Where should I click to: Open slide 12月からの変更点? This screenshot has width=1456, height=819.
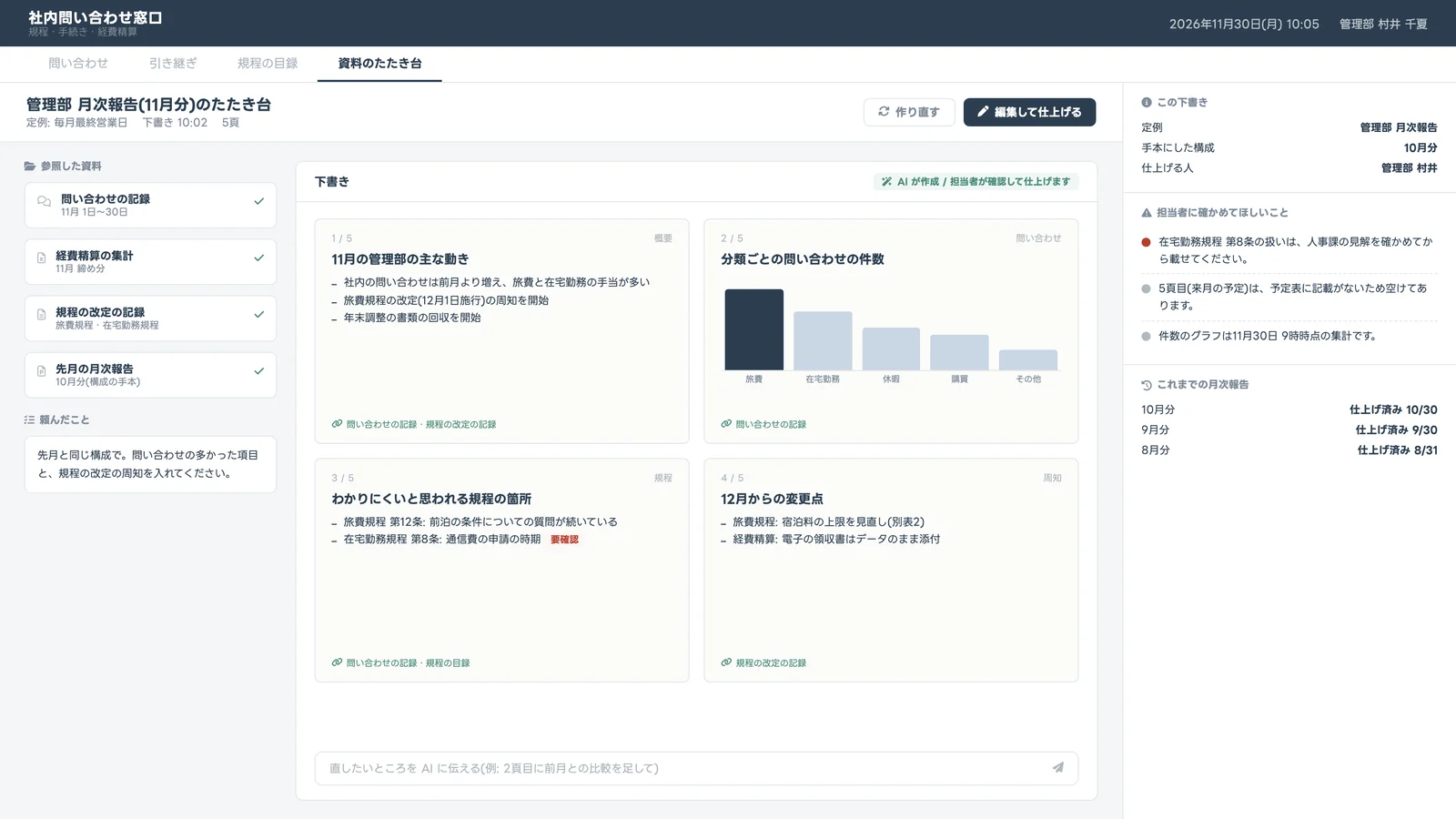[891, 571]
